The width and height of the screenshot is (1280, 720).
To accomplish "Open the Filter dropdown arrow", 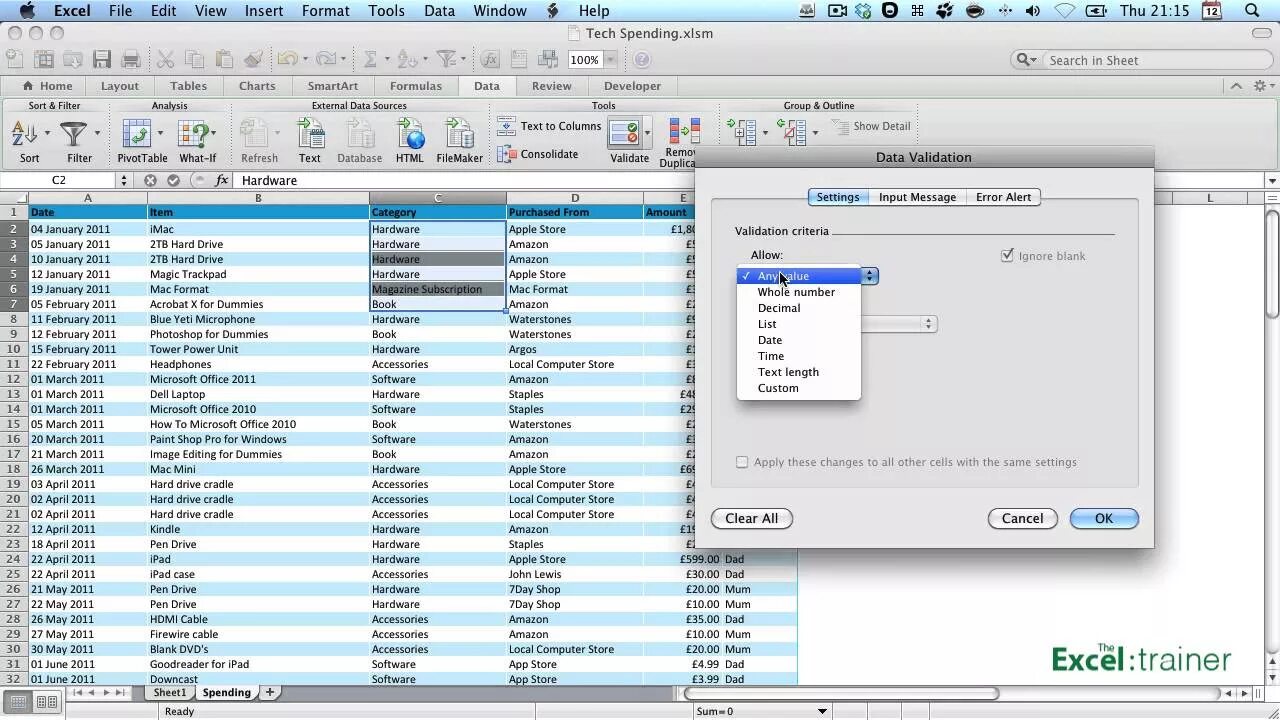I will (97, 132).
